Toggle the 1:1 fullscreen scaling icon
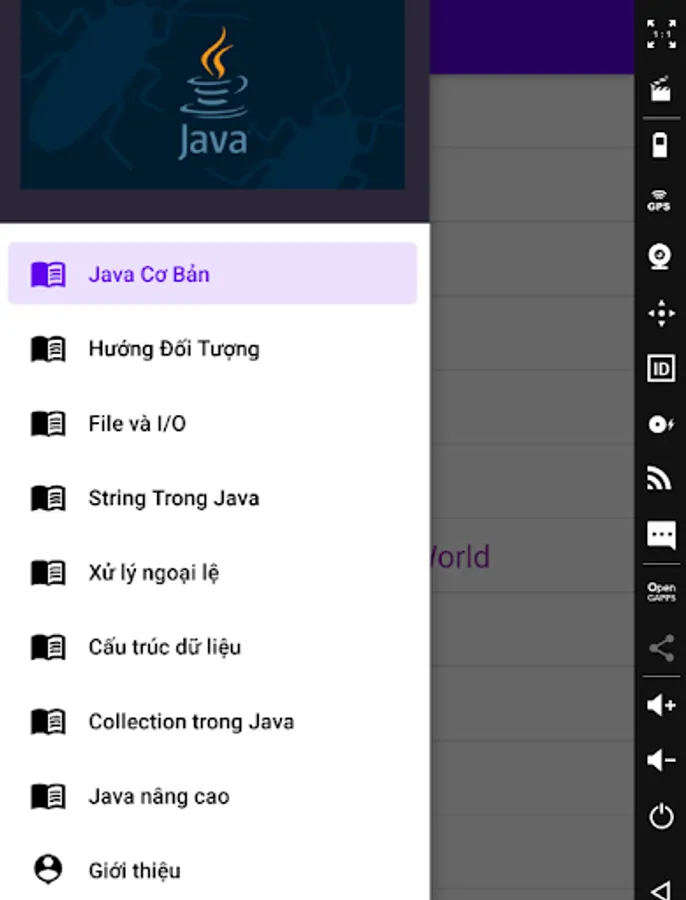 (x=661, y=34)
